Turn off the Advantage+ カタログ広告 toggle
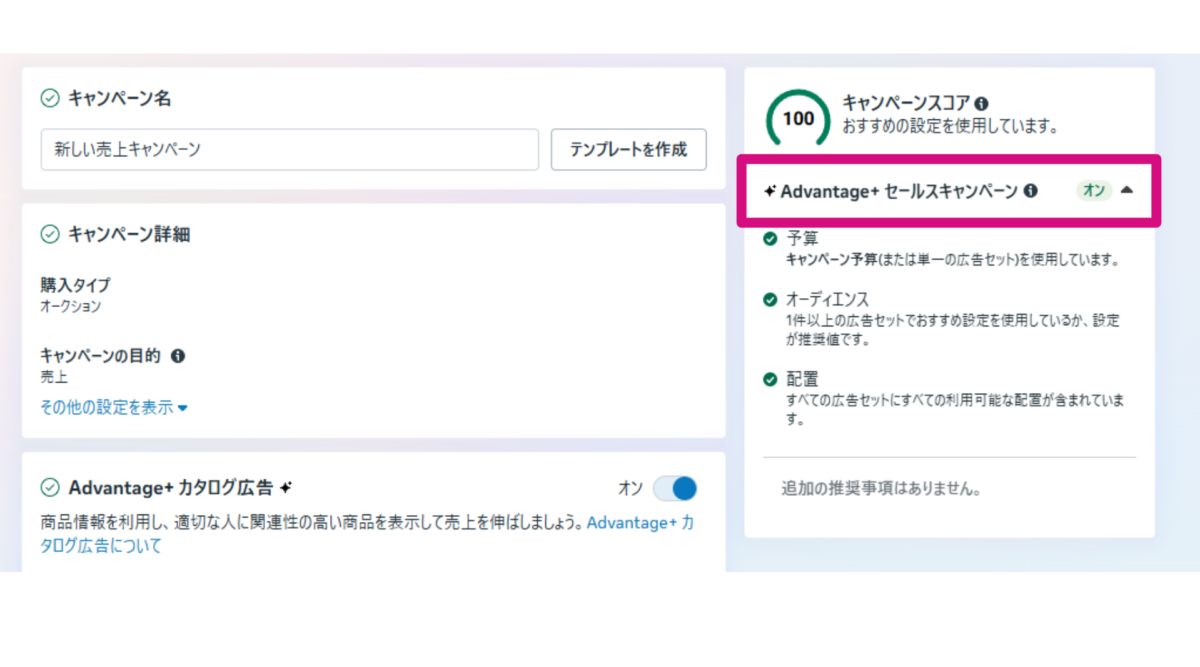This screenshot has height=667, width=1200. 675,488
